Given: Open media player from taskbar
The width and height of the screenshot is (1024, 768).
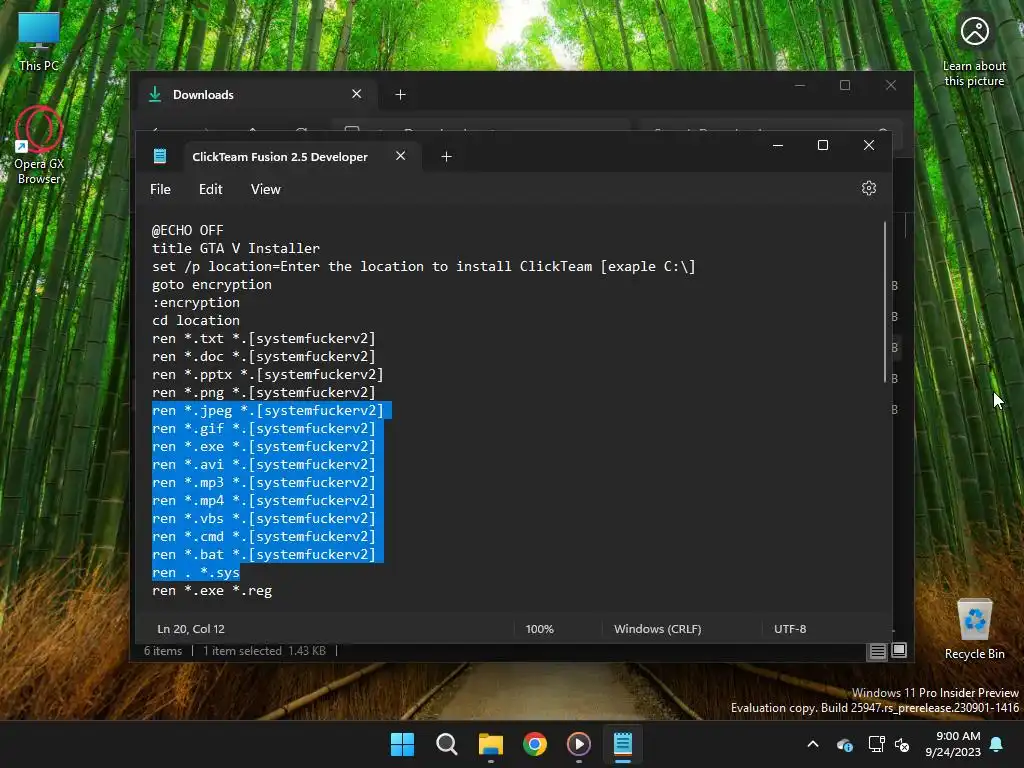Looking at the screenshot, I should (x=579, y=744).
